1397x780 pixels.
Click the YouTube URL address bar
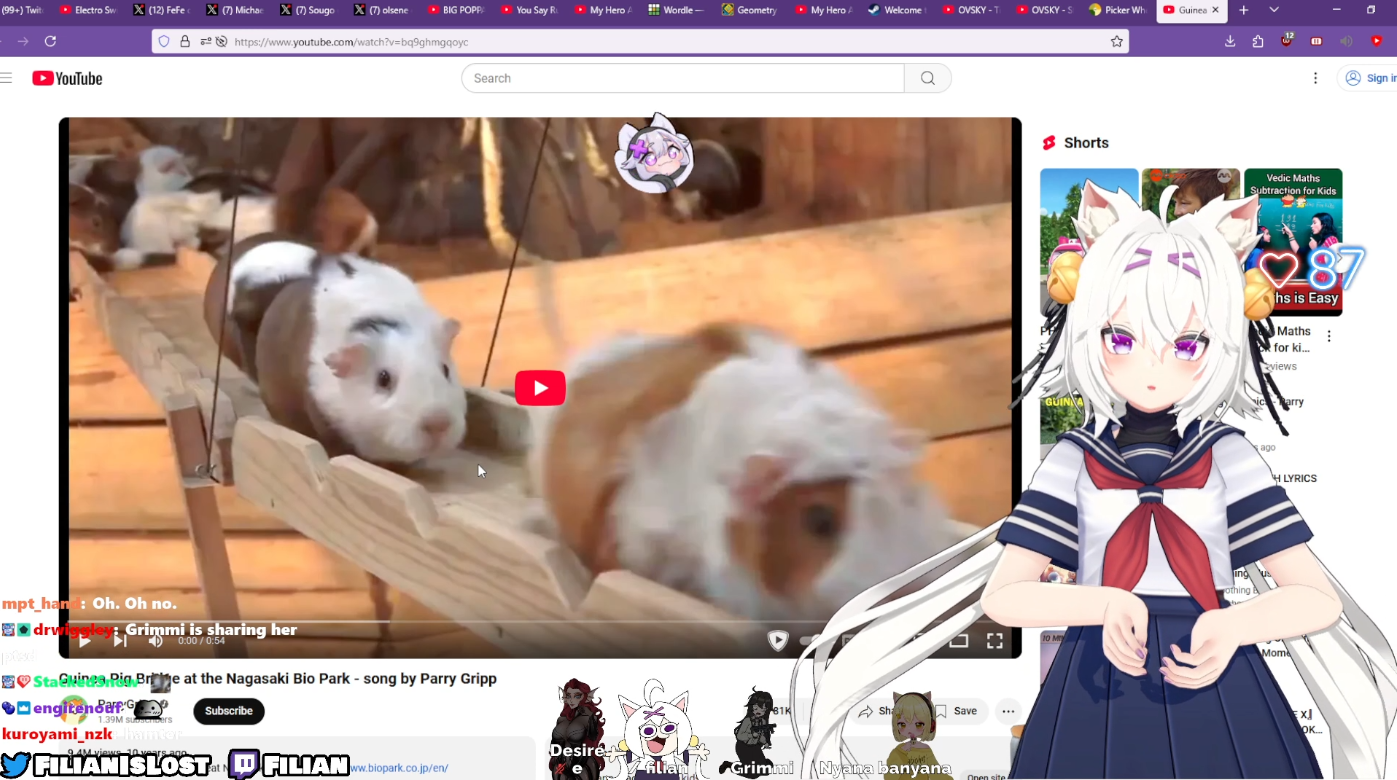click(640, 41)
